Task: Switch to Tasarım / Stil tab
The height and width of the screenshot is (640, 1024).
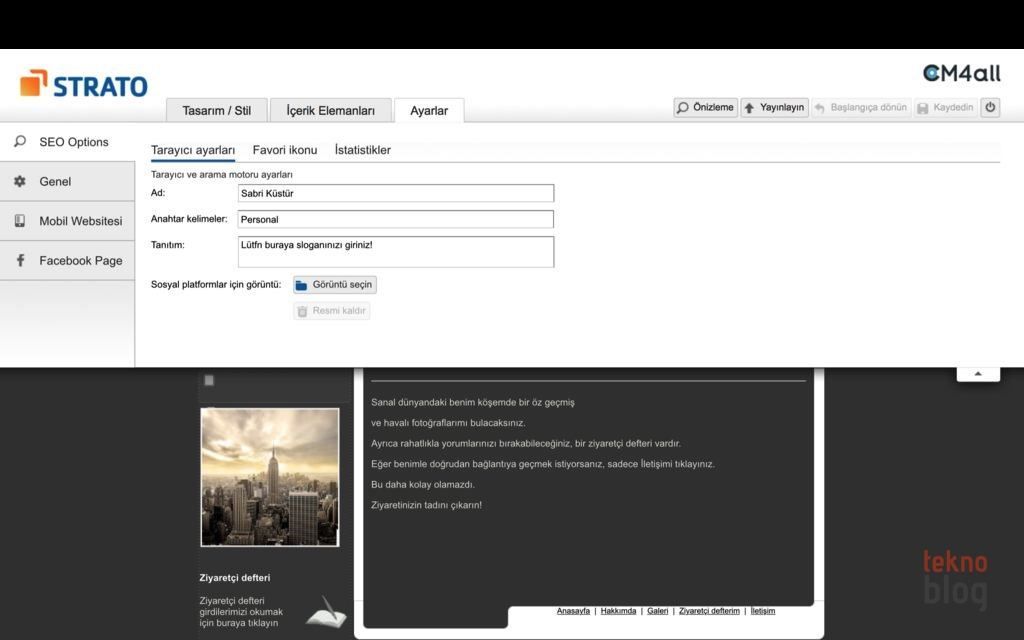Action: (x=216, y=111)
